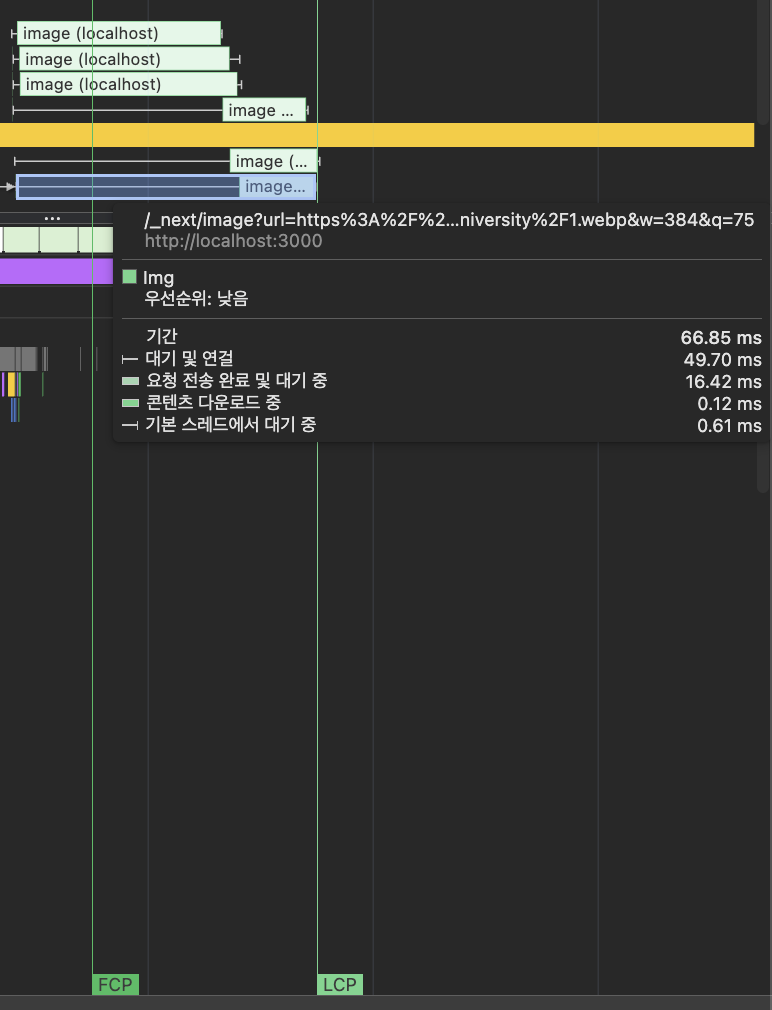The height and width of the screenshot is (1010, 772).
Task: Select a light green frame in frames track
Action: 58,240
